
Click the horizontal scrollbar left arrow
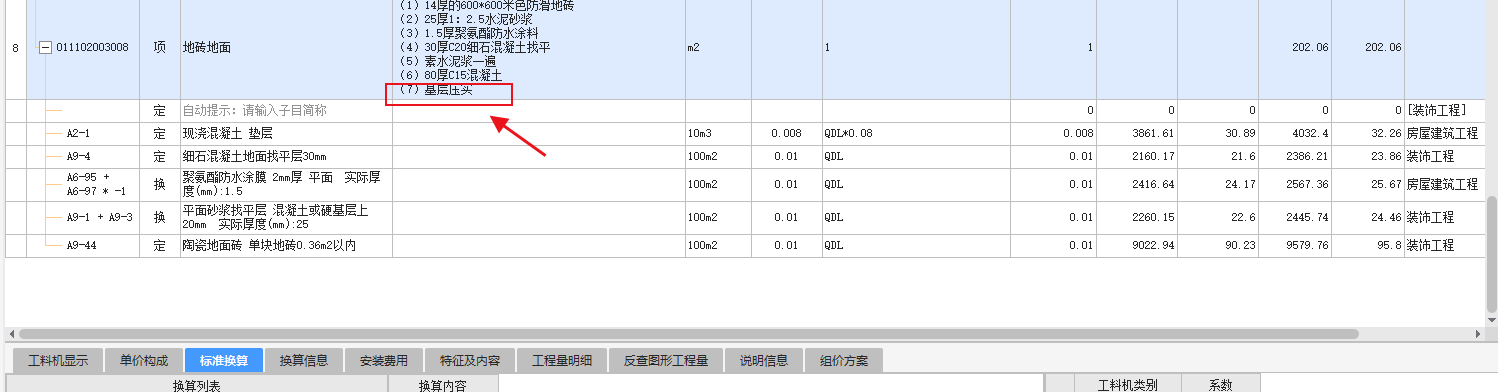(11, 334)
